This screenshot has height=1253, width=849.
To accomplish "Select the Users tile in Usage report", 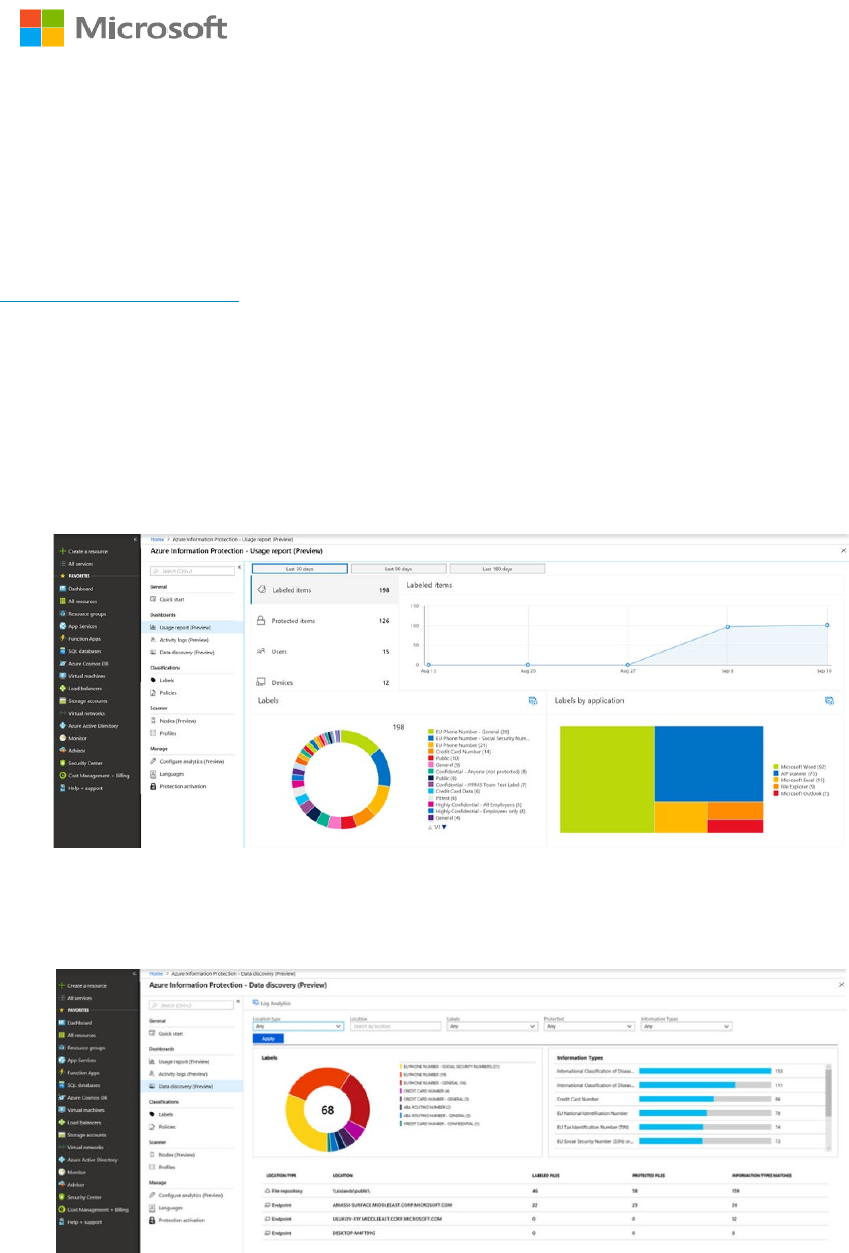I will 324,651.
